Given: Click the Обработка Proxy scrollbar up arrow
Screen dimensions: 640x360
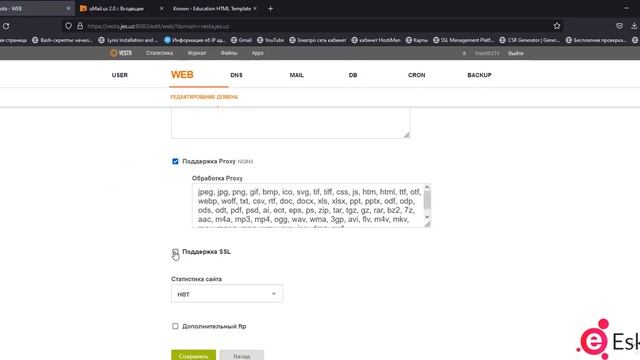Looking at the screenshot, I should (x=427, y=188).
